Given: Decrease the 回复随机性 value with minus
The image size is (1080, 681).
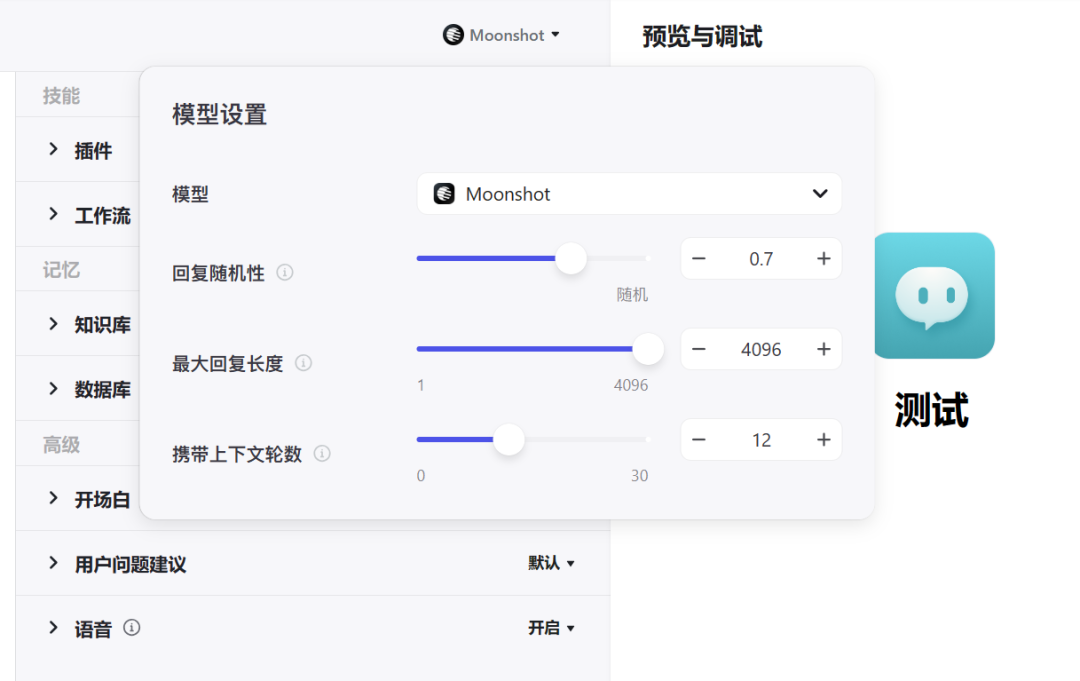Looking at the screenshot, I should pyautogui.click(x=698, y=259).
